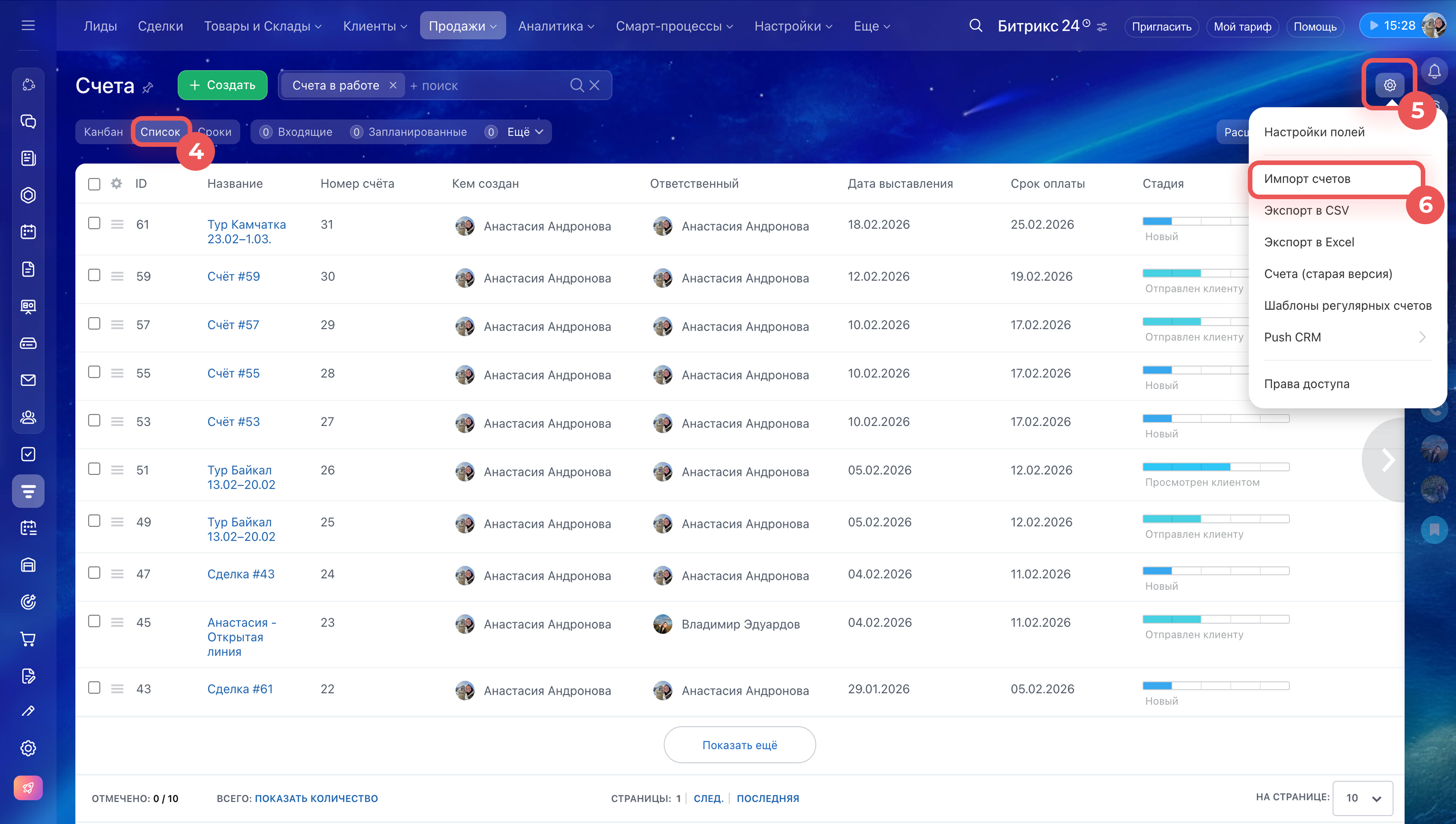The width and height of the screenshot is (1456, 824).
Task: Check the select-all checkbox in the header
Action: point(94,184)
